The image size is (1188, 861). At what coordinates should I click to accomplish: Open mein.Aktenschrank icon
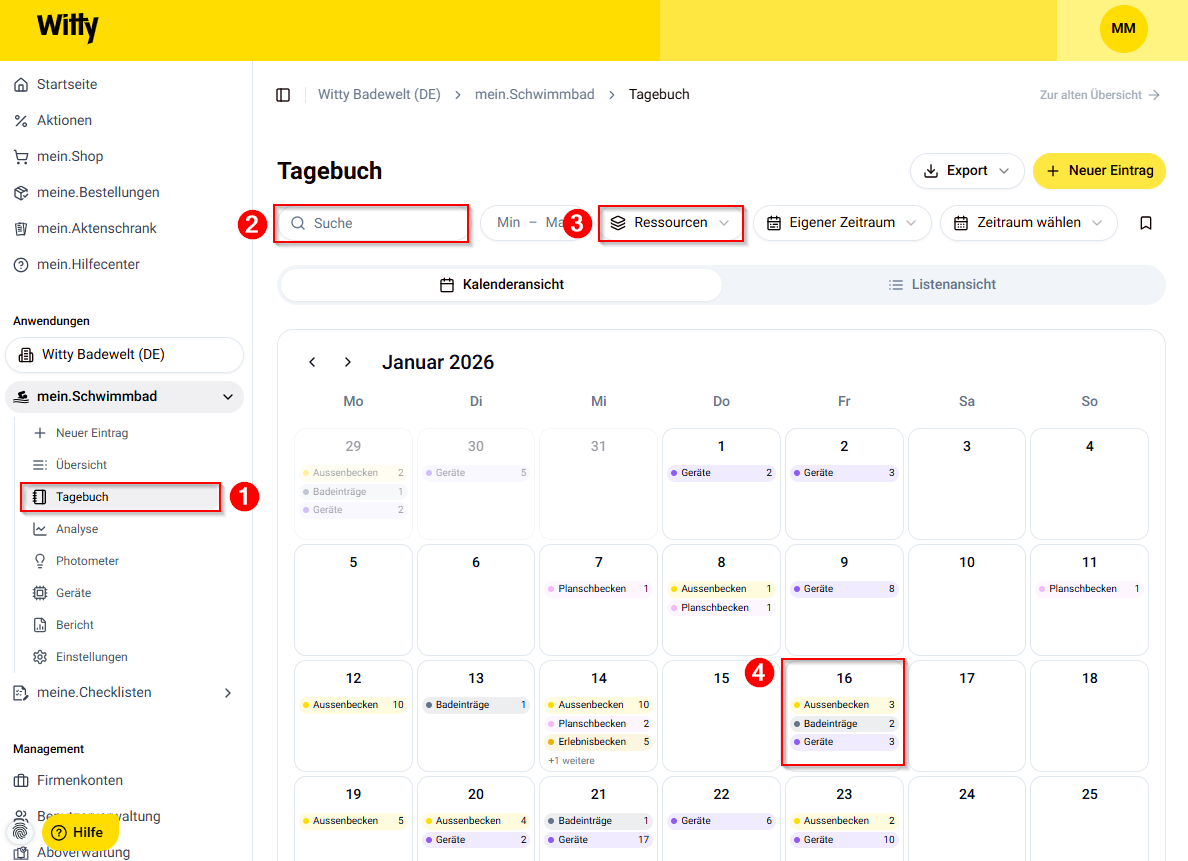point(21,229)
